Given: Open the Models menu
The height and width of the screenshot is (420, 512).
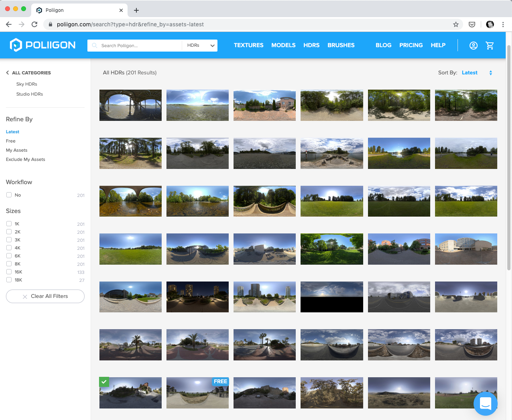Looking at the screenshot, I should pos(283,45).
